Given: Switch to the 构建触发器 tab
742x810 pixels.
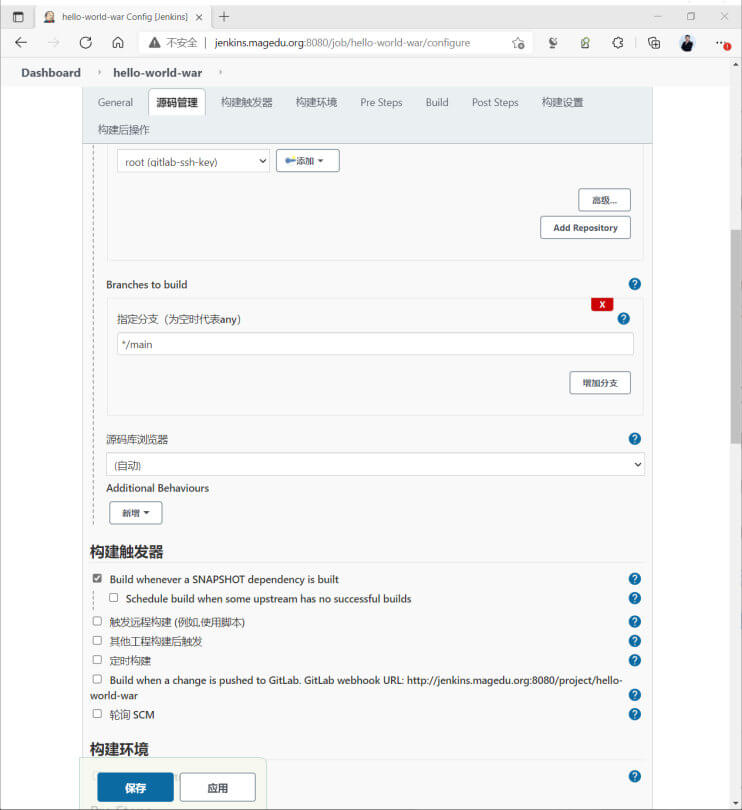Looking at the screenshot, I should click(x=246, y=102).
